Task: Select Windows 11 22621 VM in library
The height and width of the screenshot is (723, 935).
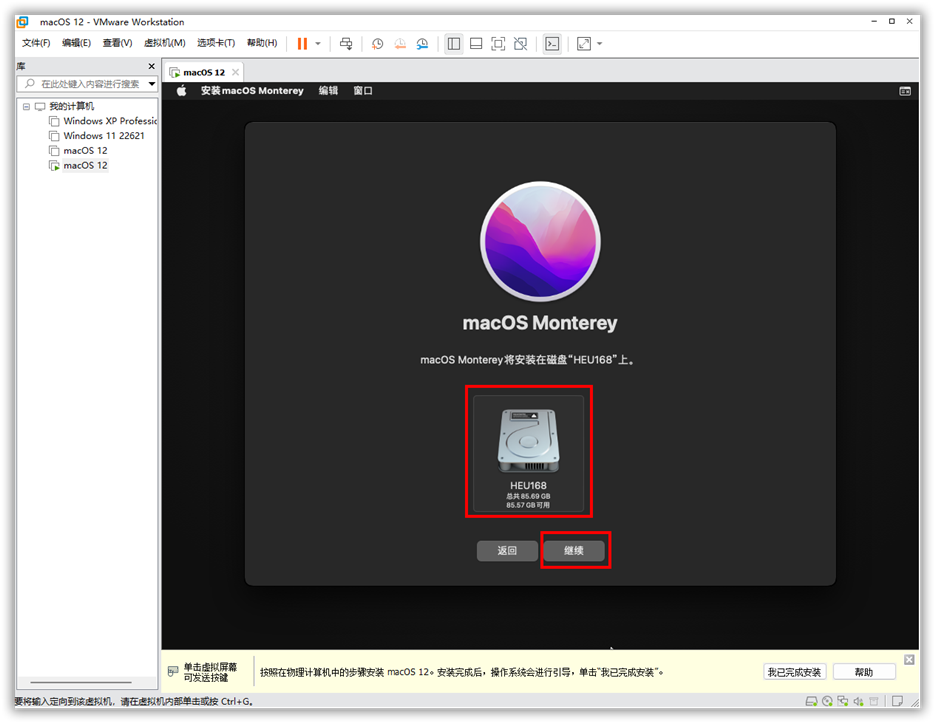Action: pos(104,136)
